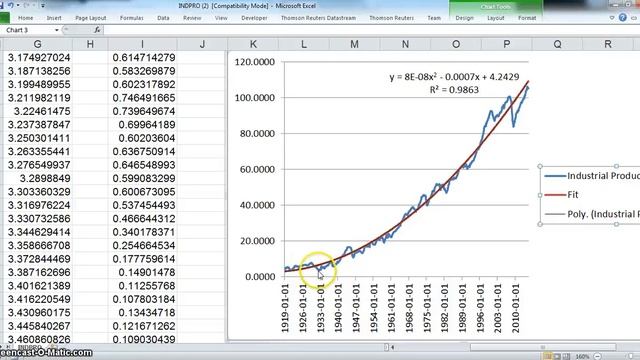Screen dimensions: 640x360
Task: Select column G header
Action: pyautogui.click(x=37, y=44)
